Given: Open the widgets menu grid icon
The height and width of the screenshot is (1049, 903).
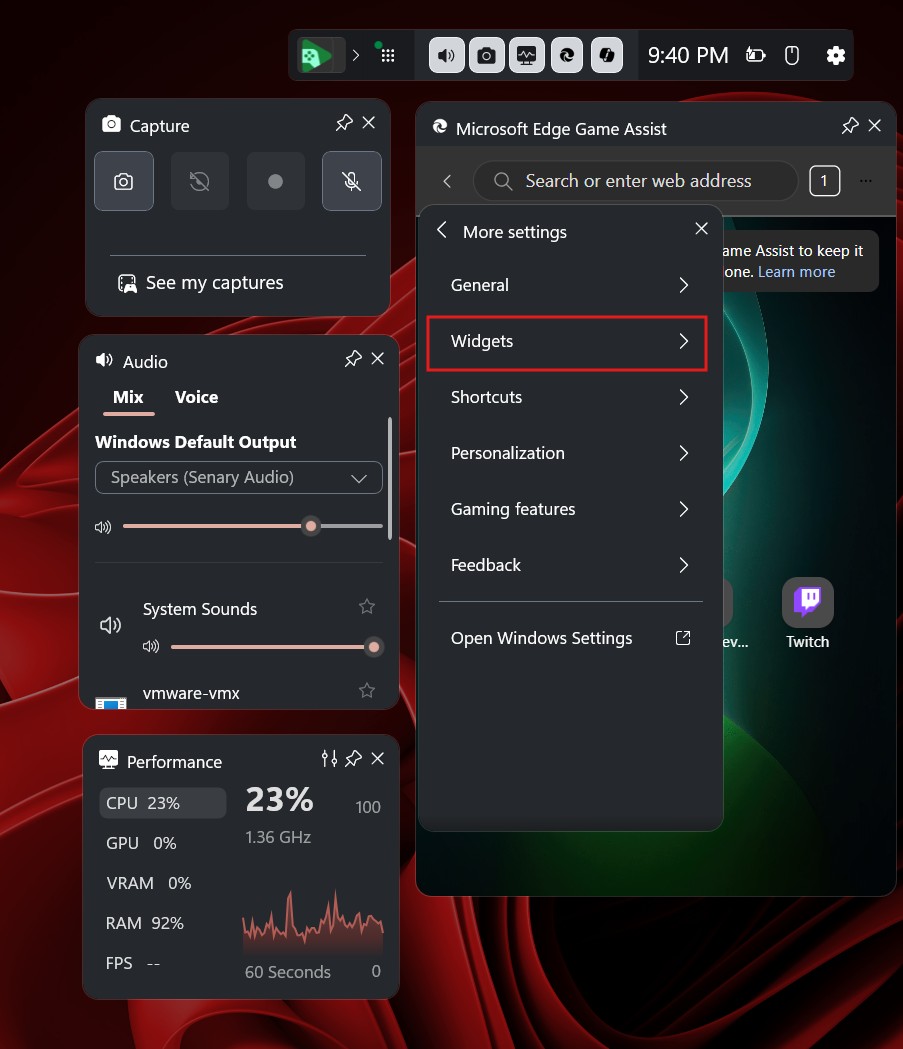Looking at the screenshot, I should click(x=387, y=55).
